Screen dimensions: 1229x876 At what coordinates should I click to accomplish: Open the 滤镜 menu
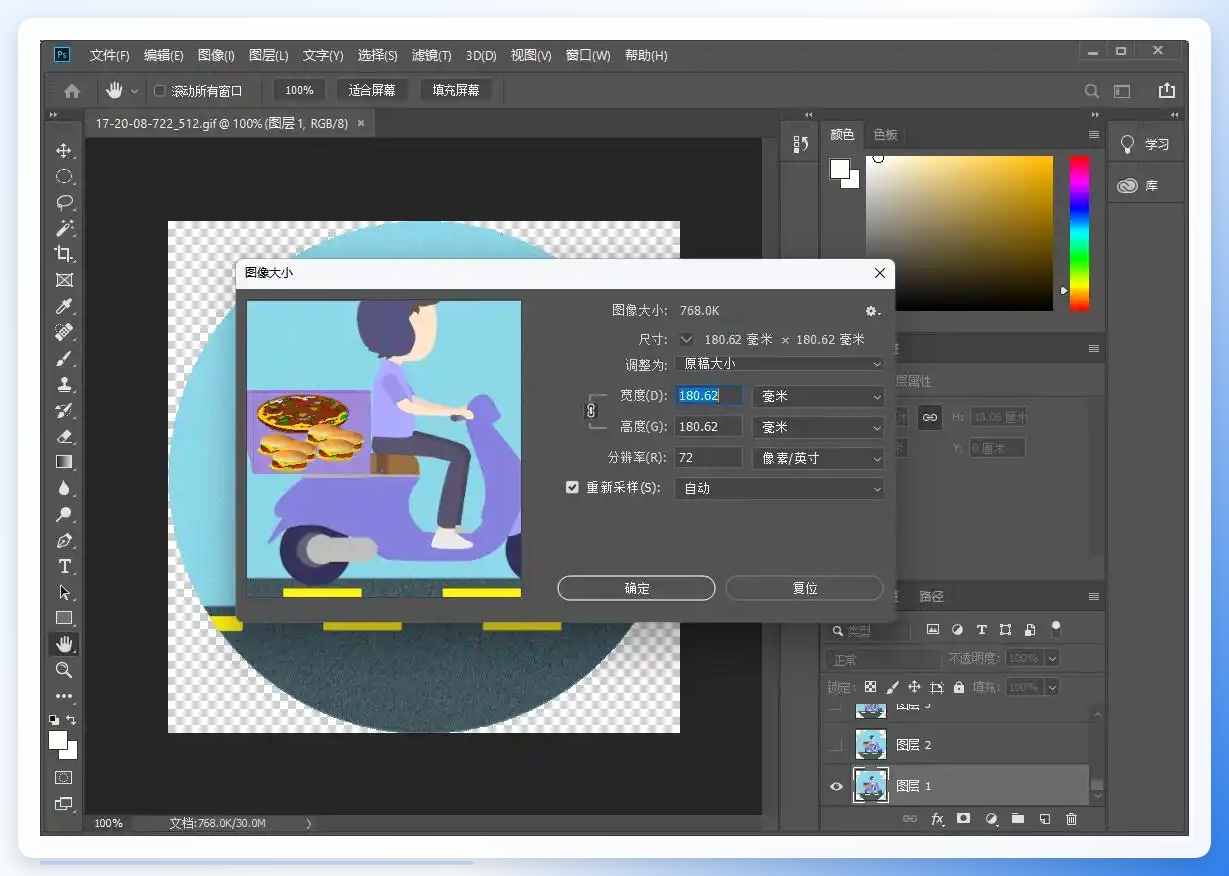pyautogui.click(x=432, y=56)
